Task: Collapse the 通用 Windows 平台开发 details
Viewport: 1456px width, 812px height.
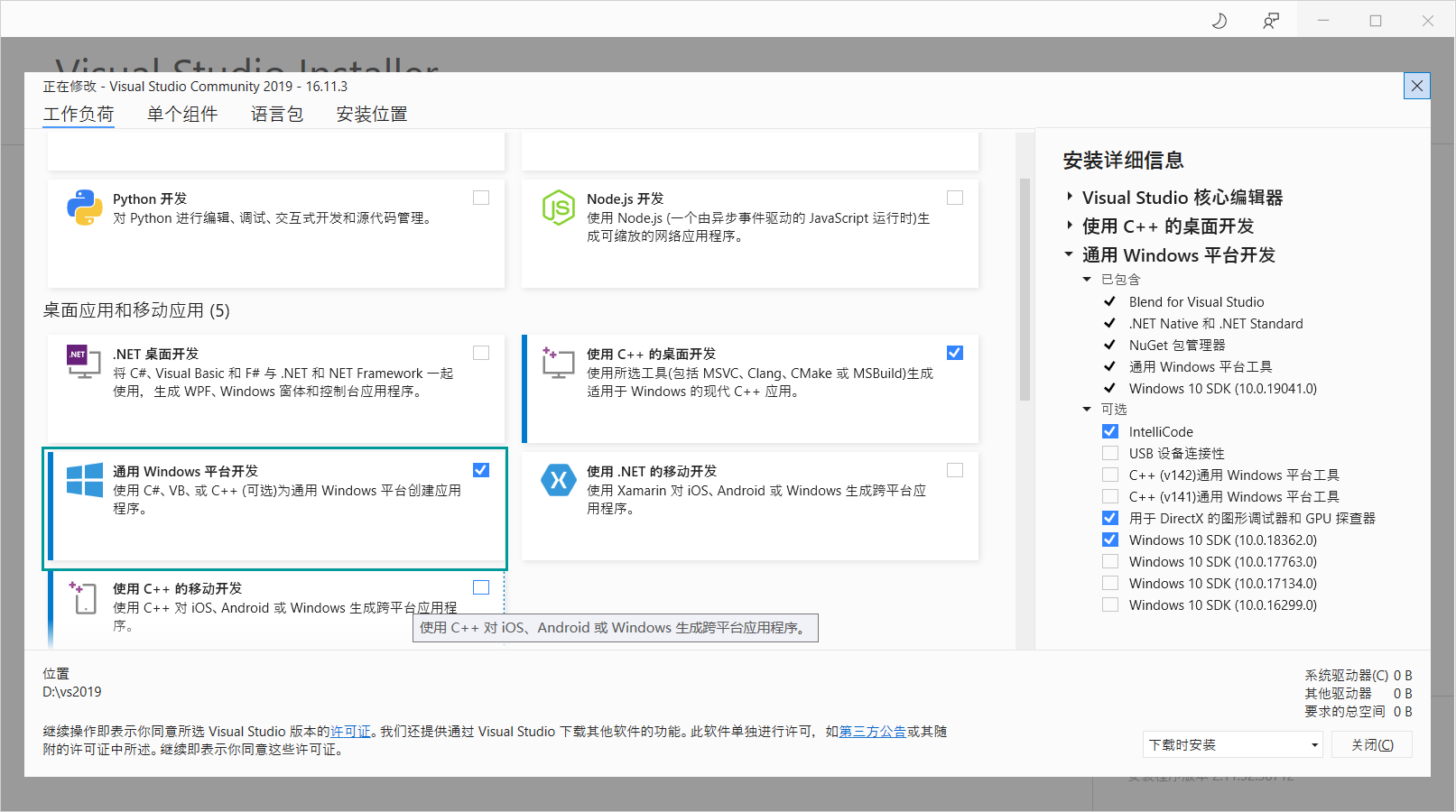Action: tap(1069, 254)
